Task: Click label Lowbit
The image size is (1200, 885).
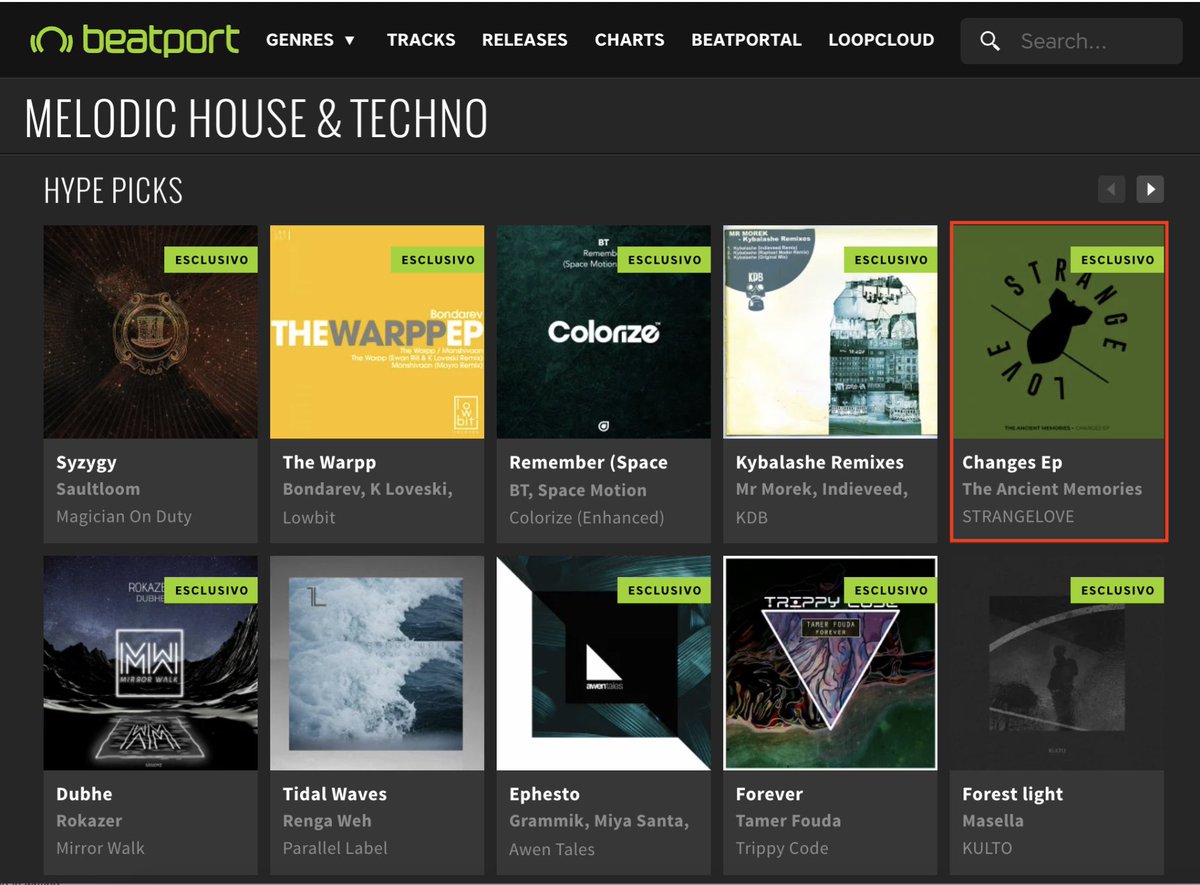Action: (309, 517)
